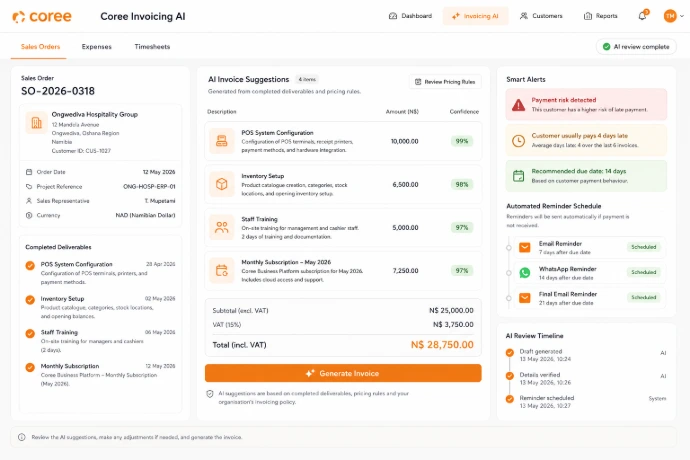Click the shield icon beside AI suggestions note
690x460 pixels.
pos(210,394)
